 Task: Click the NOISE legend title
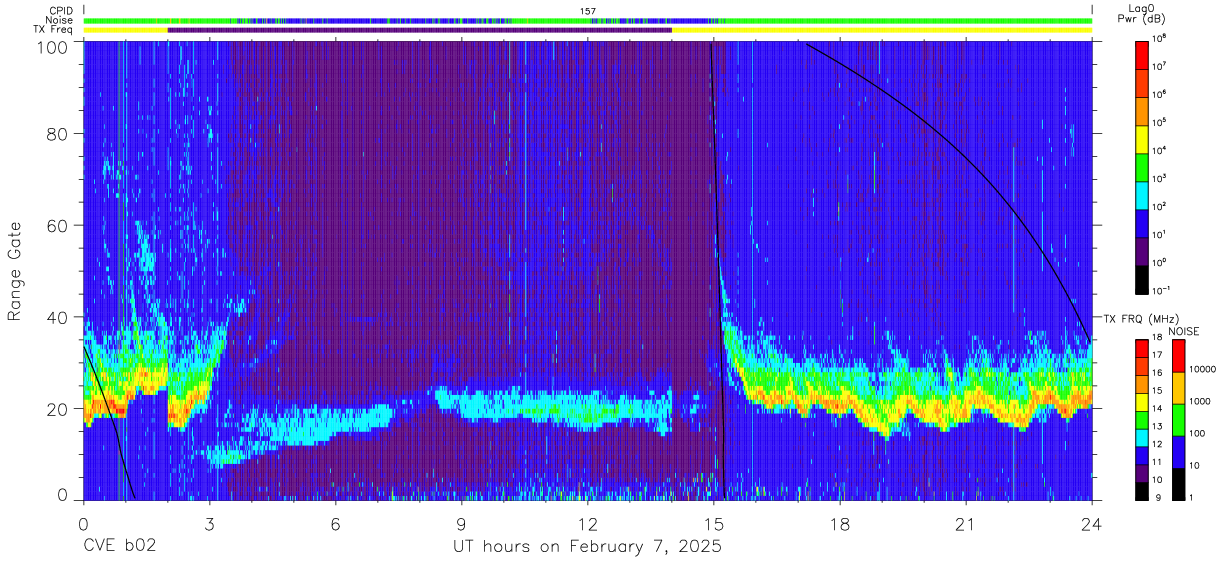click(1184, 330)
